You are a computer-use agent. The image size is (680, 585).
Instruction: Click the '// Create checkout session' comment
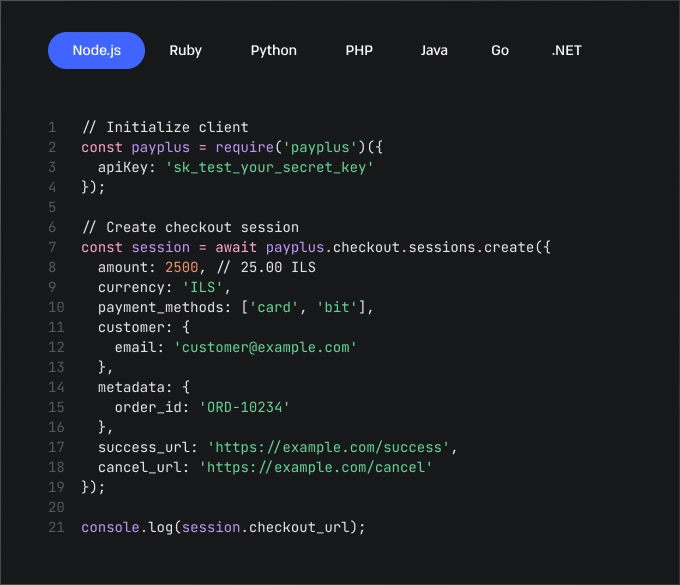point(189,227)
